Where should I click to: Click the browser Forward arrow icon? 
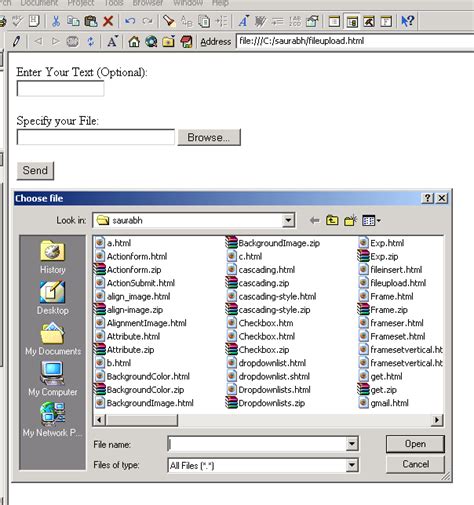55,42
